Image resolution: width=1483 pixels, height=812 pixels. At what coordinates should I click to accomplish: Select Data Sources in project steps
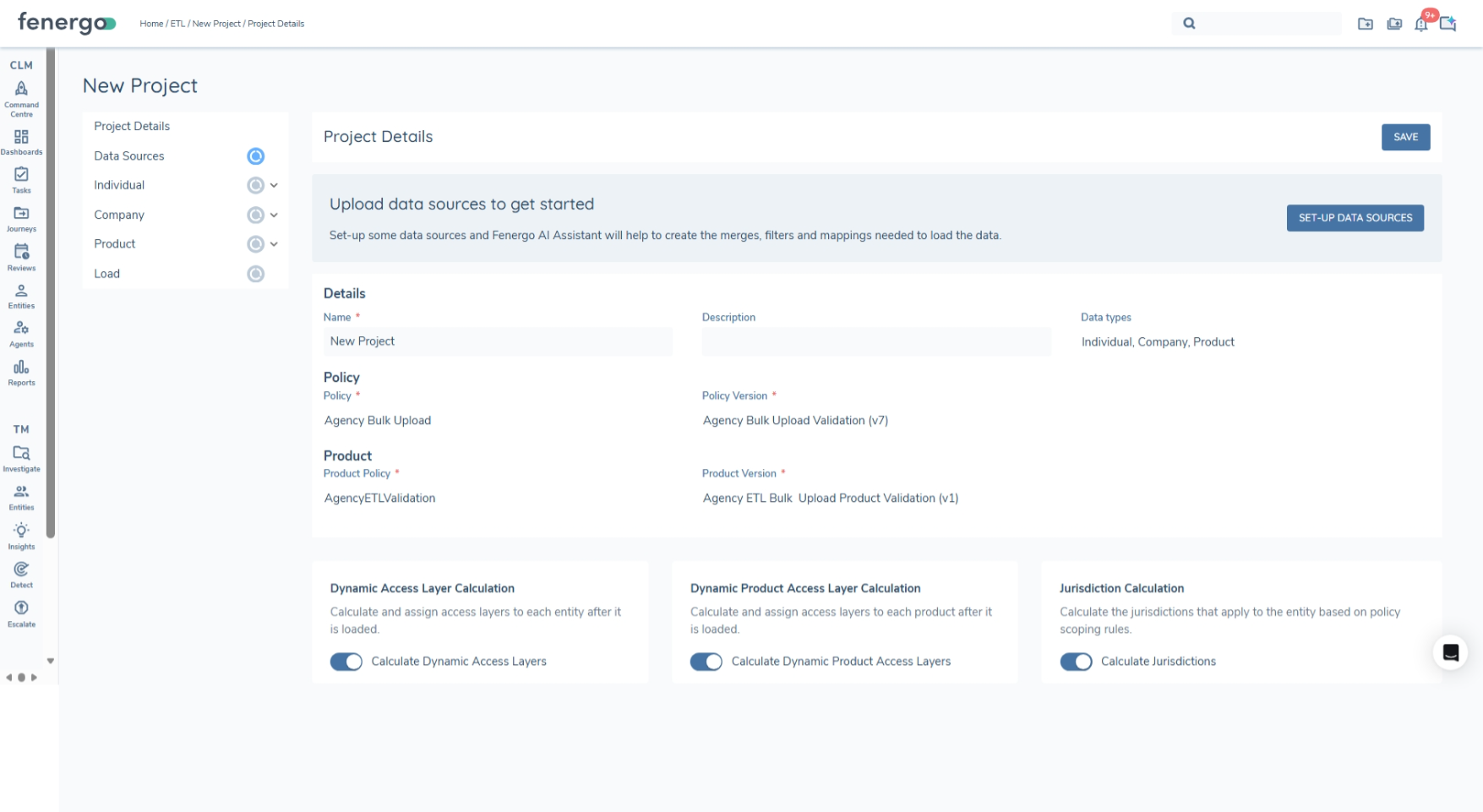(129, 156)
